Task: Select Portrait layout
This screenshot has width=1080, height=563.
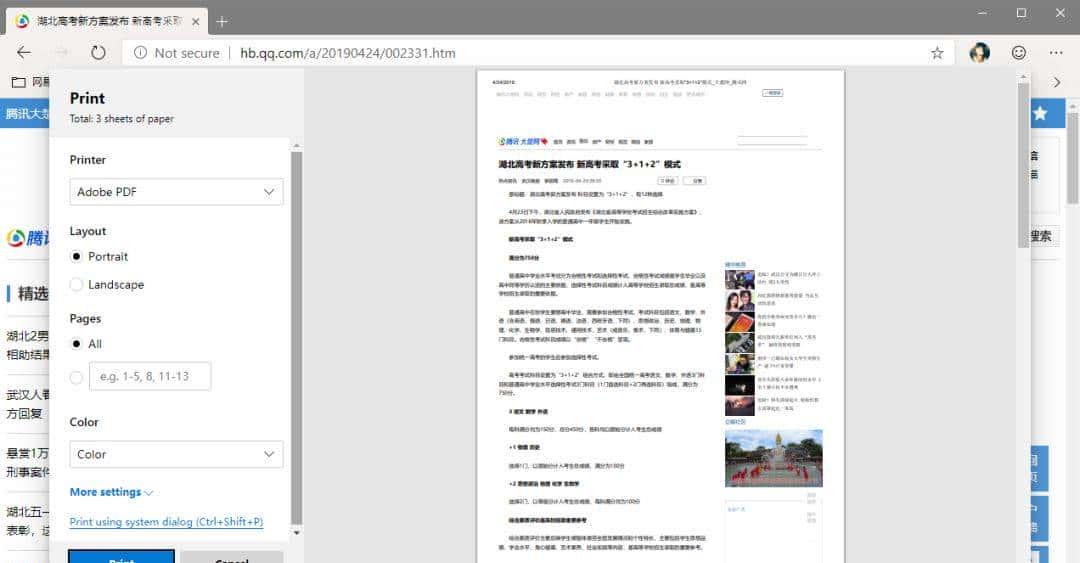Action: click(76, 256)
